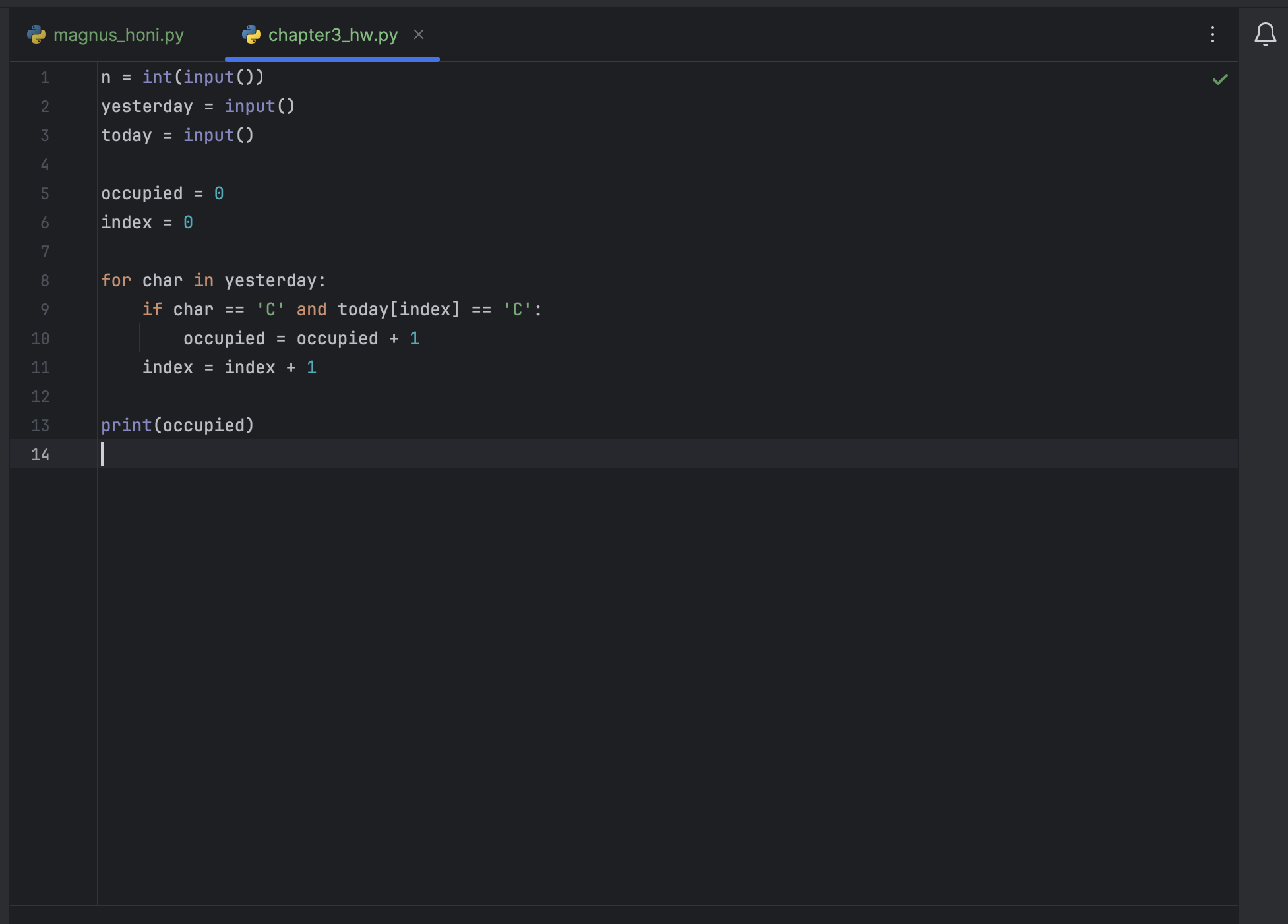Click 'index = index + 1' statement
The width and height of the screenshot is (1288, 924).
click(229, 368)
